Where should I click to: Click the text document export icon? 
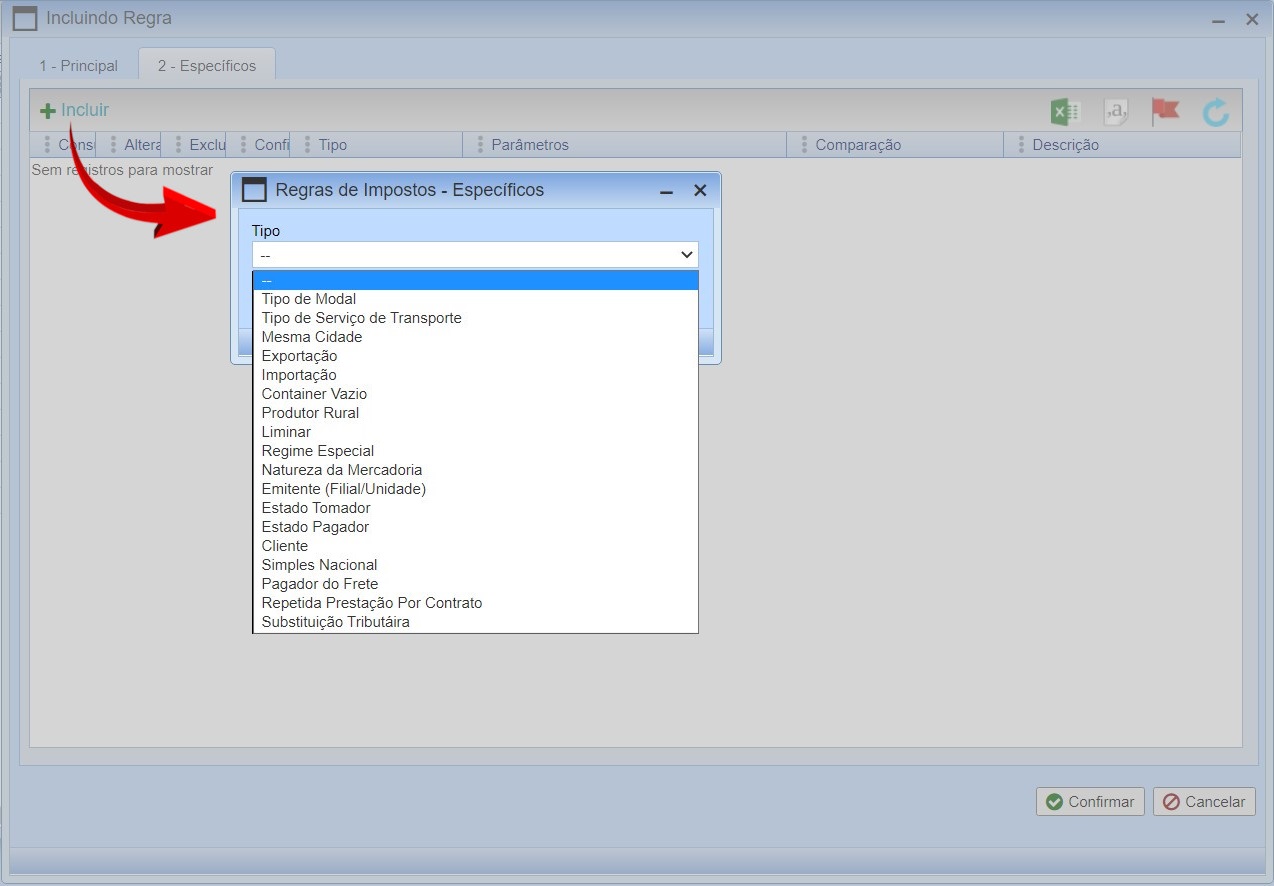1115,112
